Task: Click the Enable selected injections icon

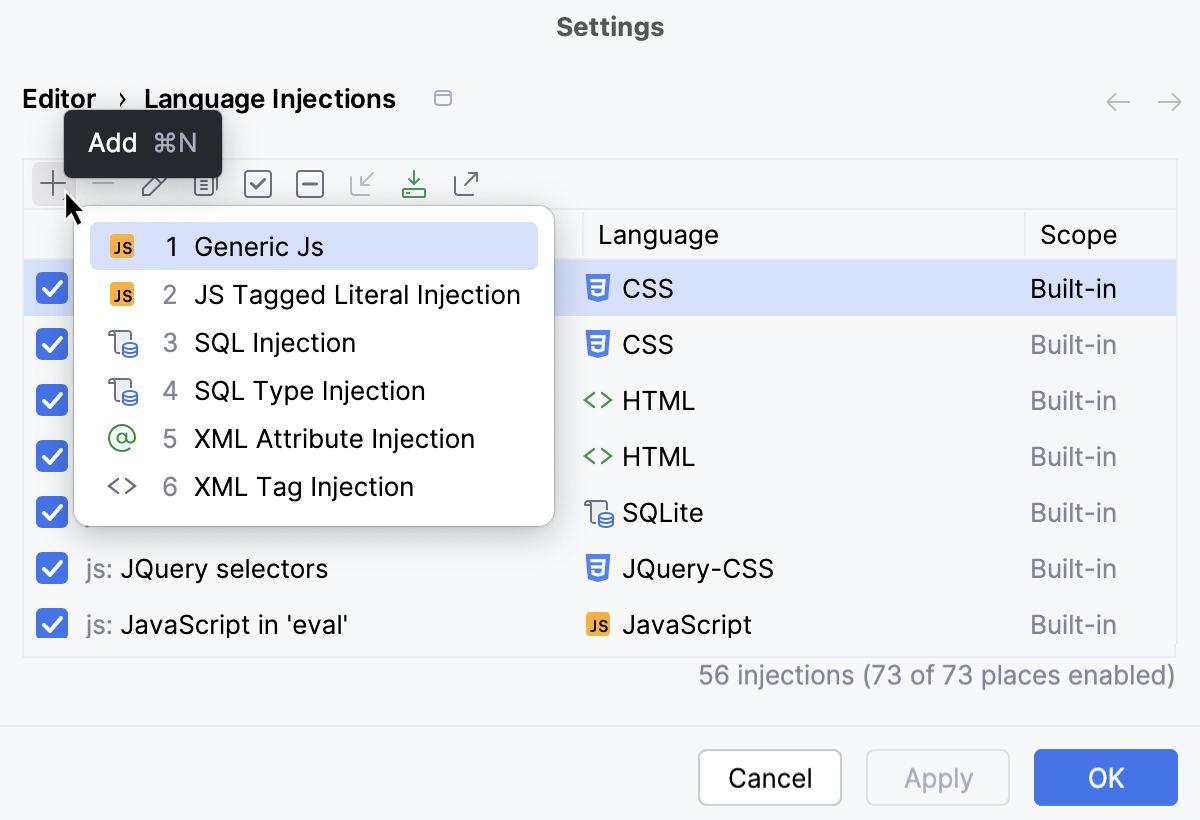Action: [x=258, y=184]
